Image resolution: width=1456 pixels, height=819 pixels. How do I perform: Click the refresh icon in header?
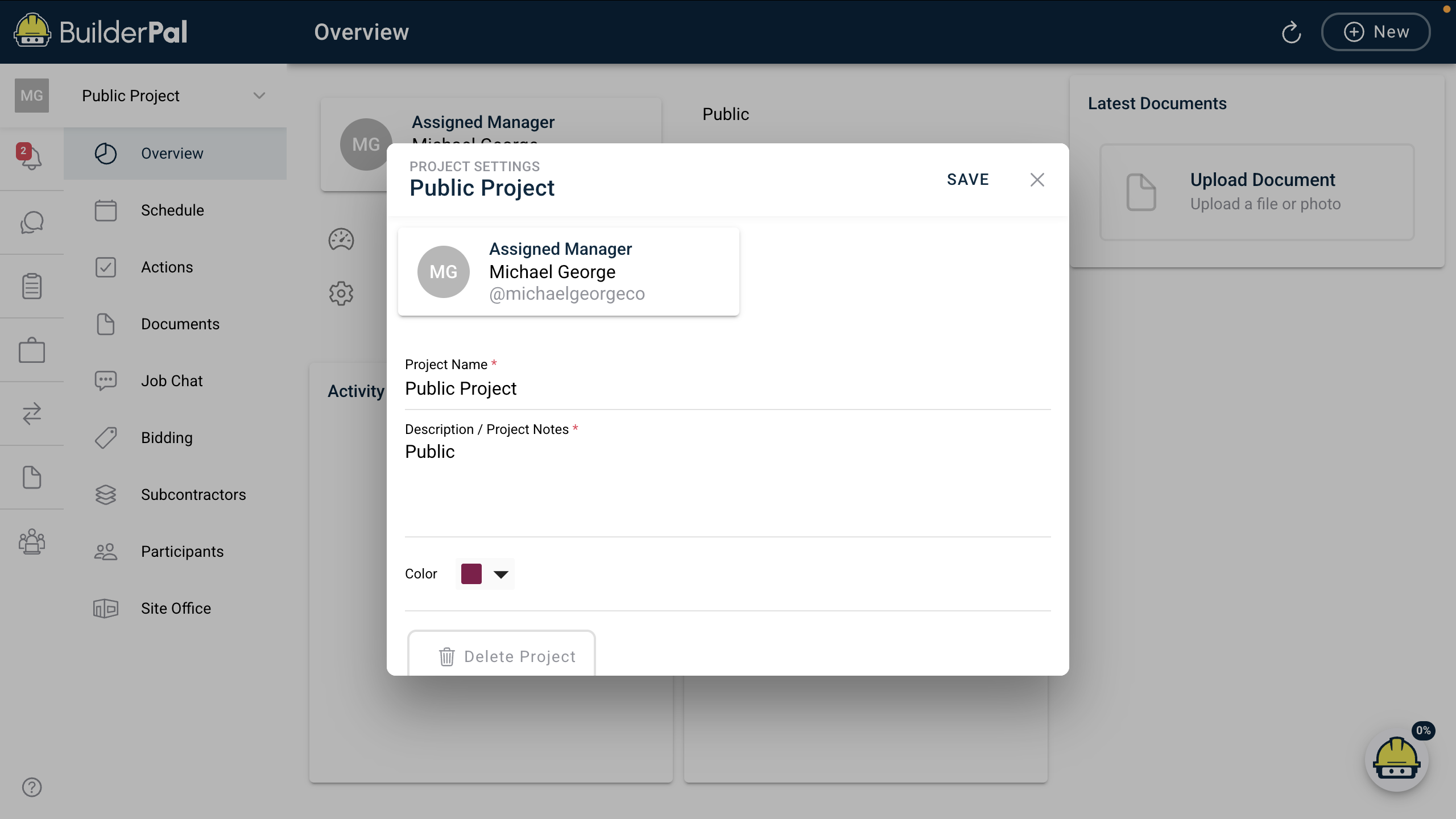click(1291, 32)
